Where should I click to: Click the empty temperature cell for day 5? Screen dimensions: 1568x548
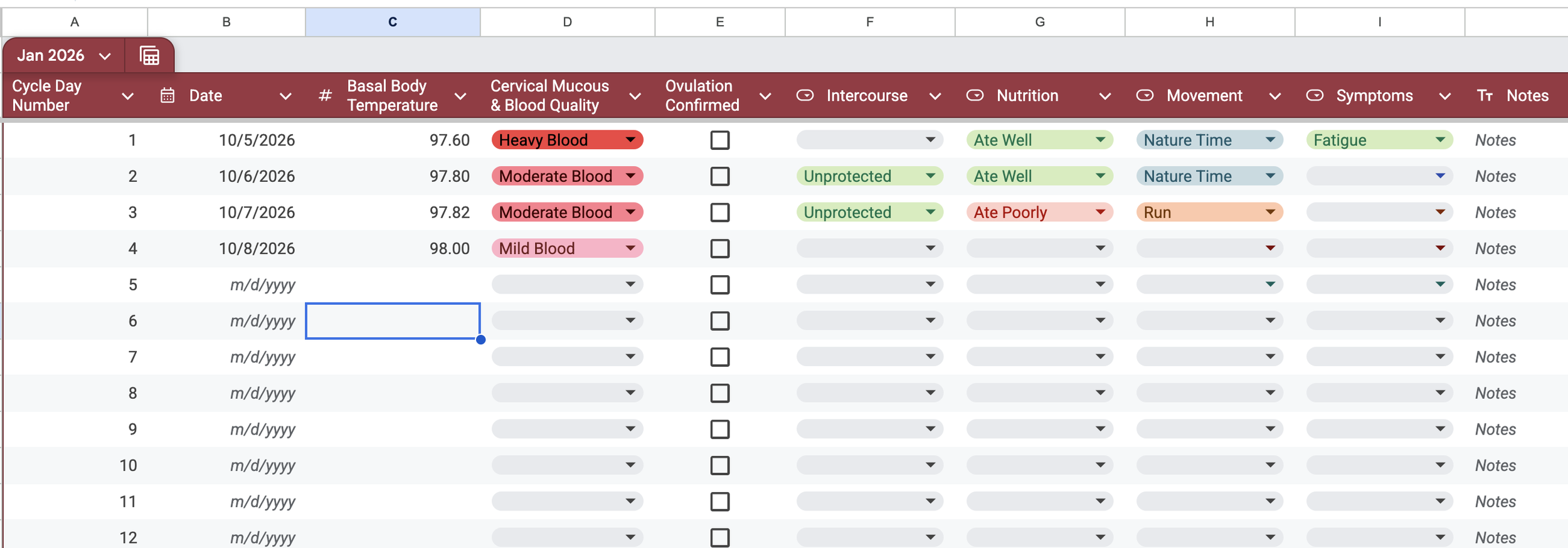(x=393, y=285)
